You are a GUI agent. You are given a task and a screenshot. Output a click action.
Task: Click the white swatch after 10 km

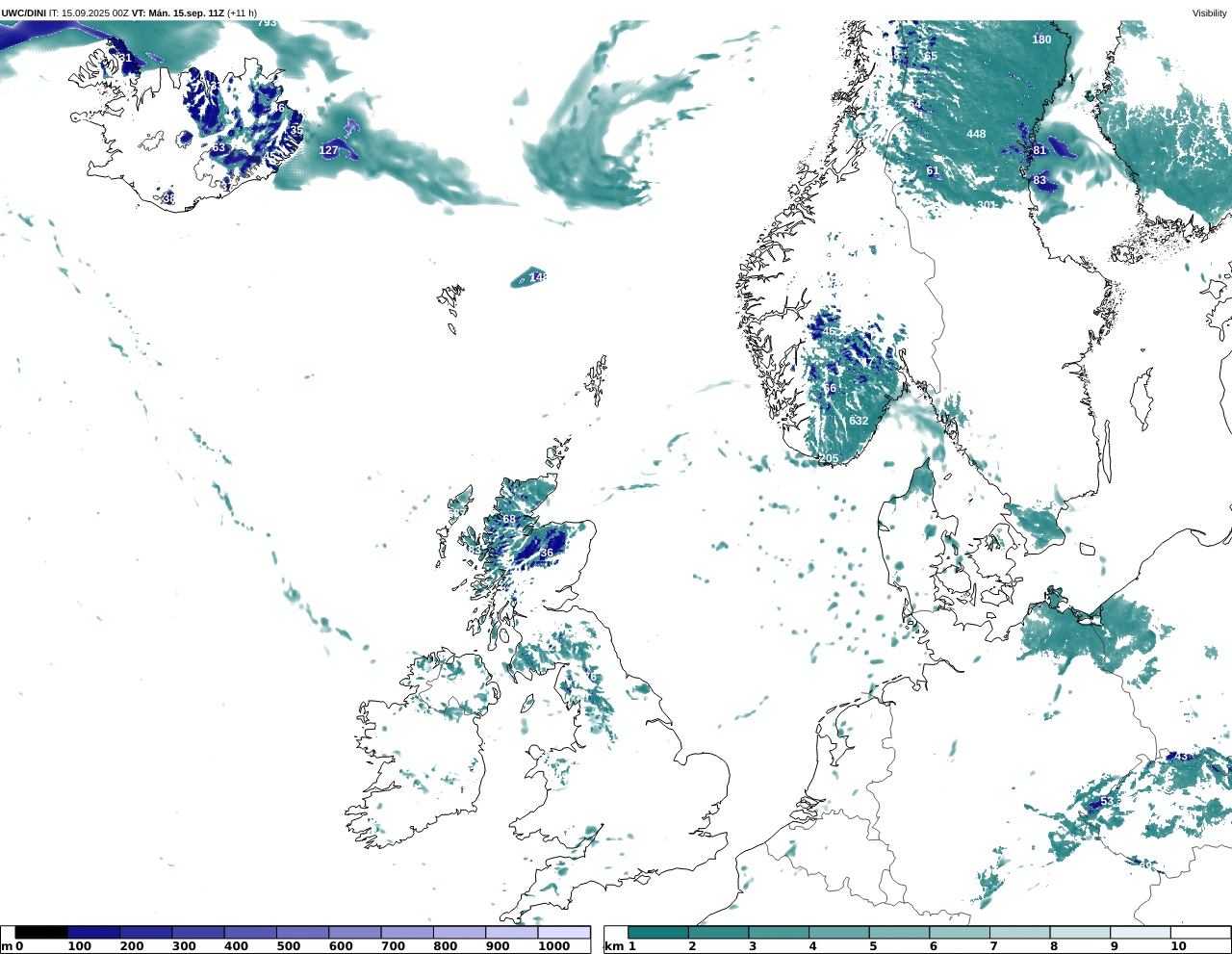pyautogui.click(x=1199, y=932)
